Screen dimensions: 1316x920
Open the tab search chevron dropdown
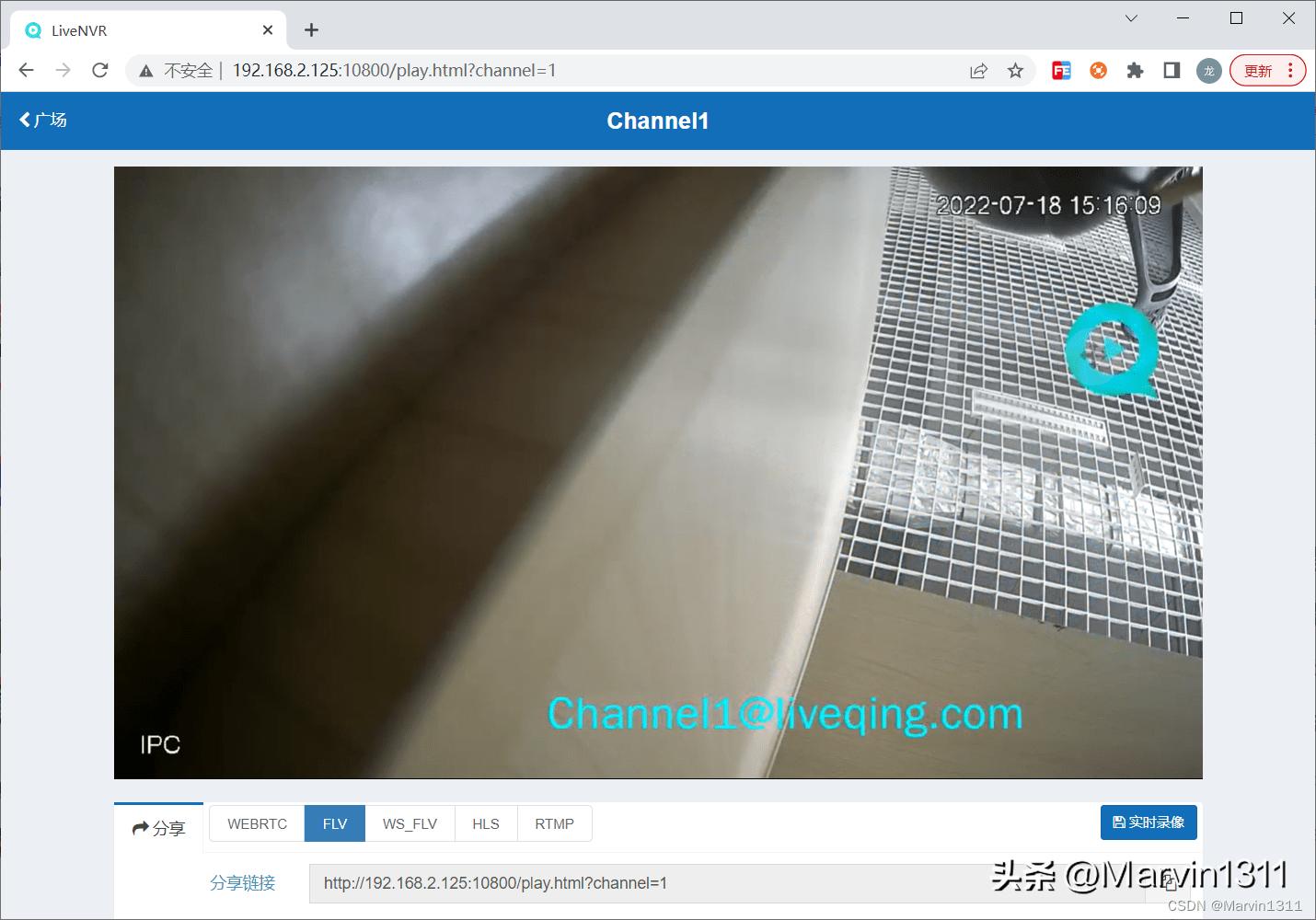point(1130,18)
